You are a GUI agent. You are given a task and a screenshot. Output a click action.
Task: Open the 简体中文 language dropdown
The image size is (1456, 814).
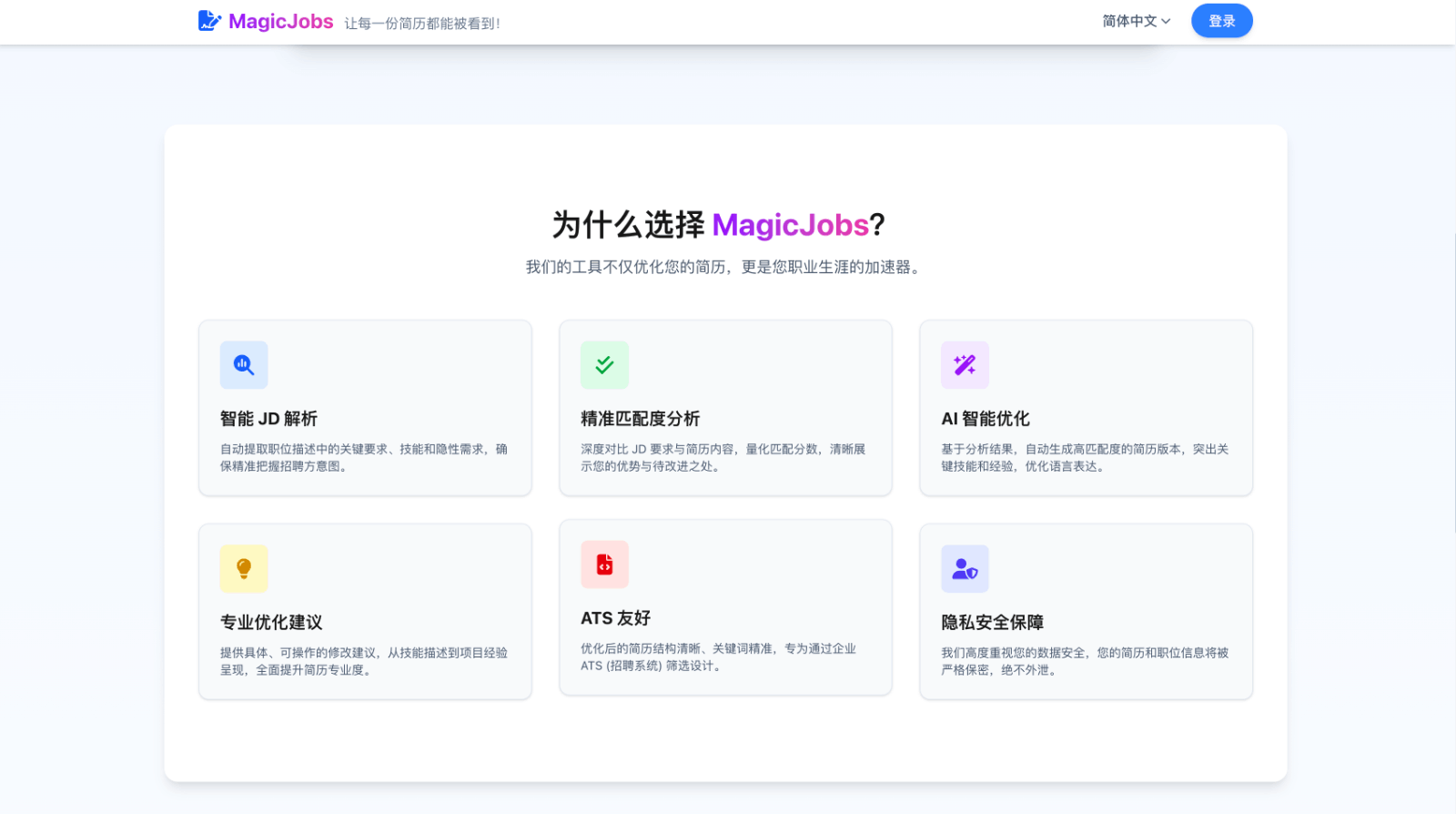(1136, 21)
